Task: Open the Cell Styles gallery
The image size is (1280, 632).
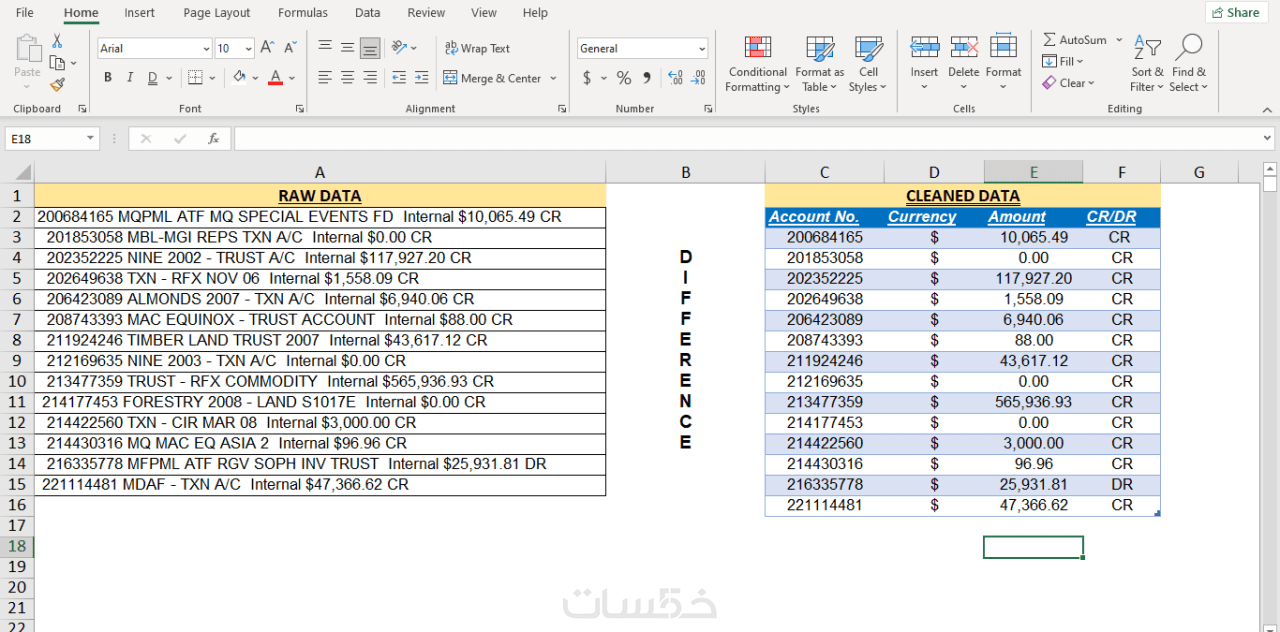Action: coord(868,64)
